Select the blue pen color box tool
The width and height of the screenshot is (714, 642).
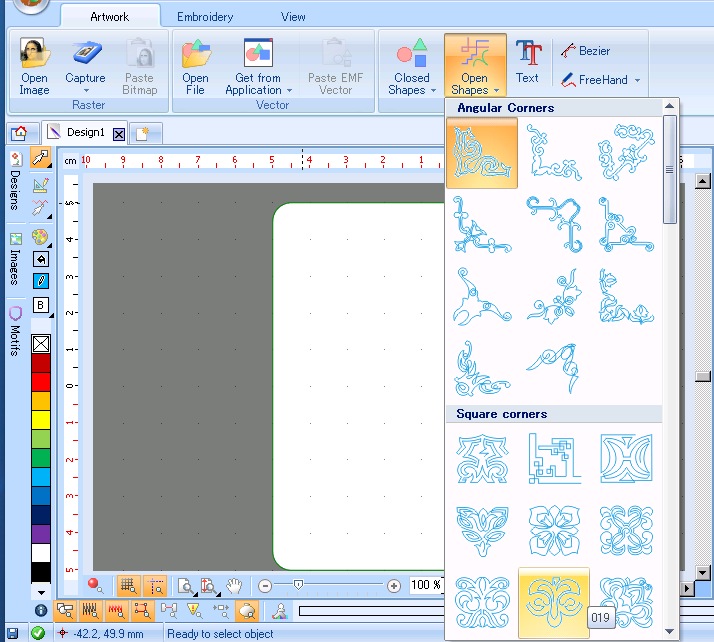[x=41, y=281]
